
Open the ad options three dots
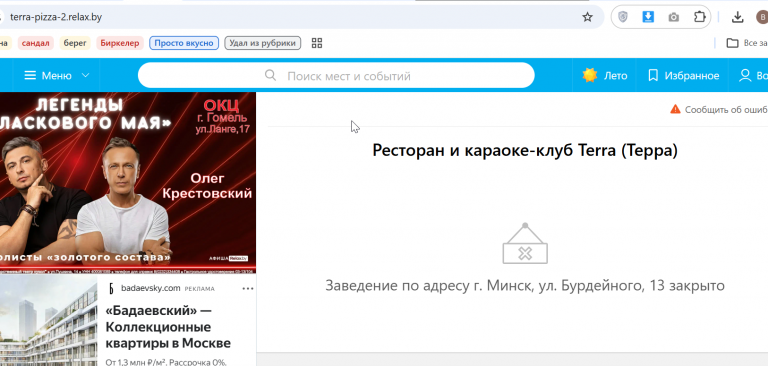(248, 289)
